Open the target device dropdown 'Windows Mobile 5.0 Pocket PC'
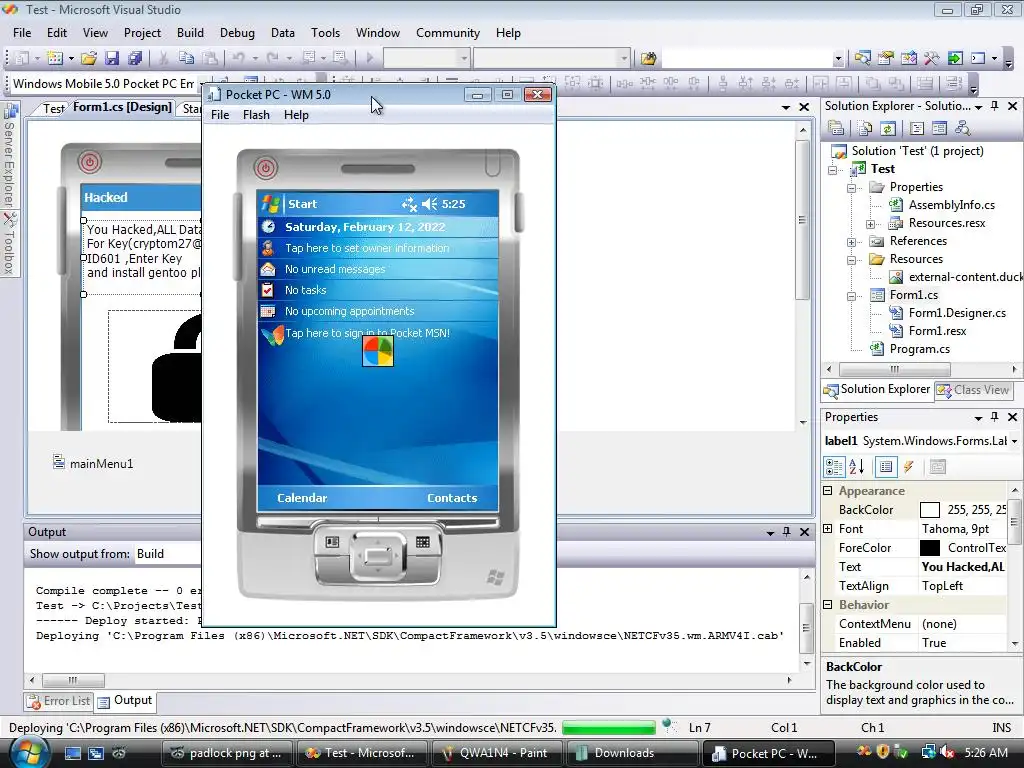This screenshot has width=1024, height=768. (x=104, y=84)
